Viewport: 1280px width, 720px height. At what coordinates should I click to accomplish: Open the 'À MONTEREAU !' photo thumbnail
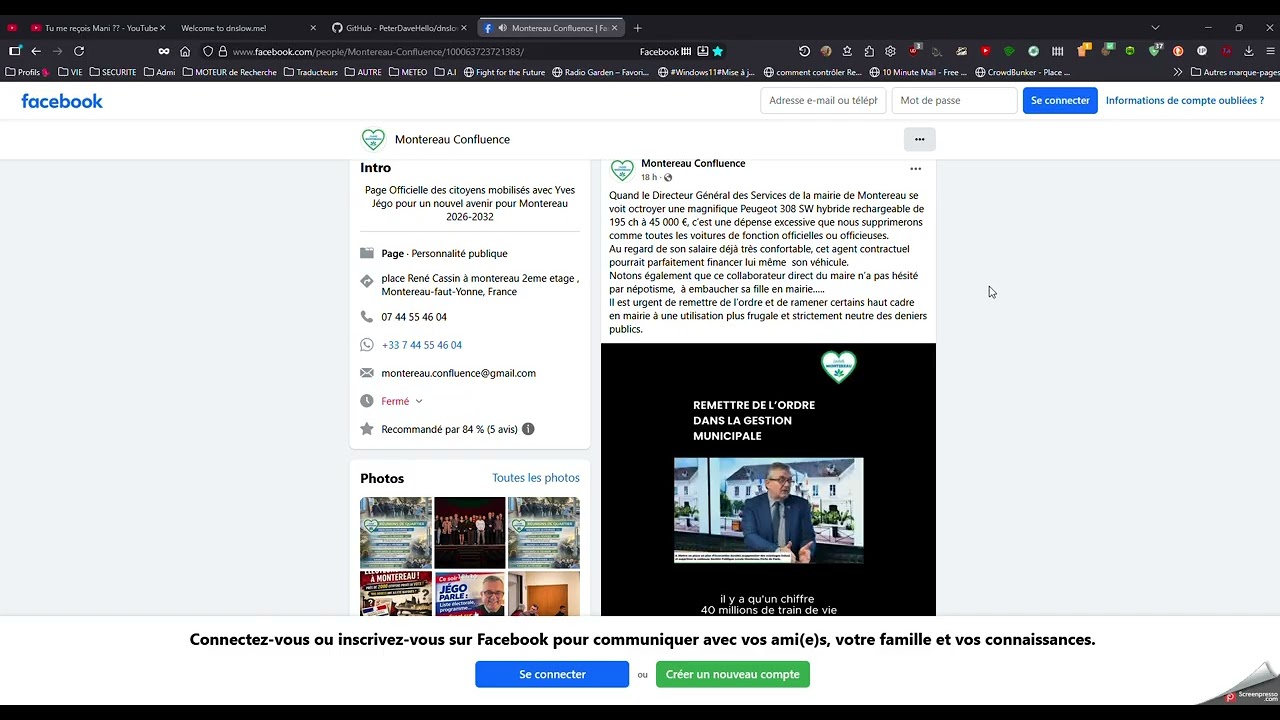click(x=396, y=593)
